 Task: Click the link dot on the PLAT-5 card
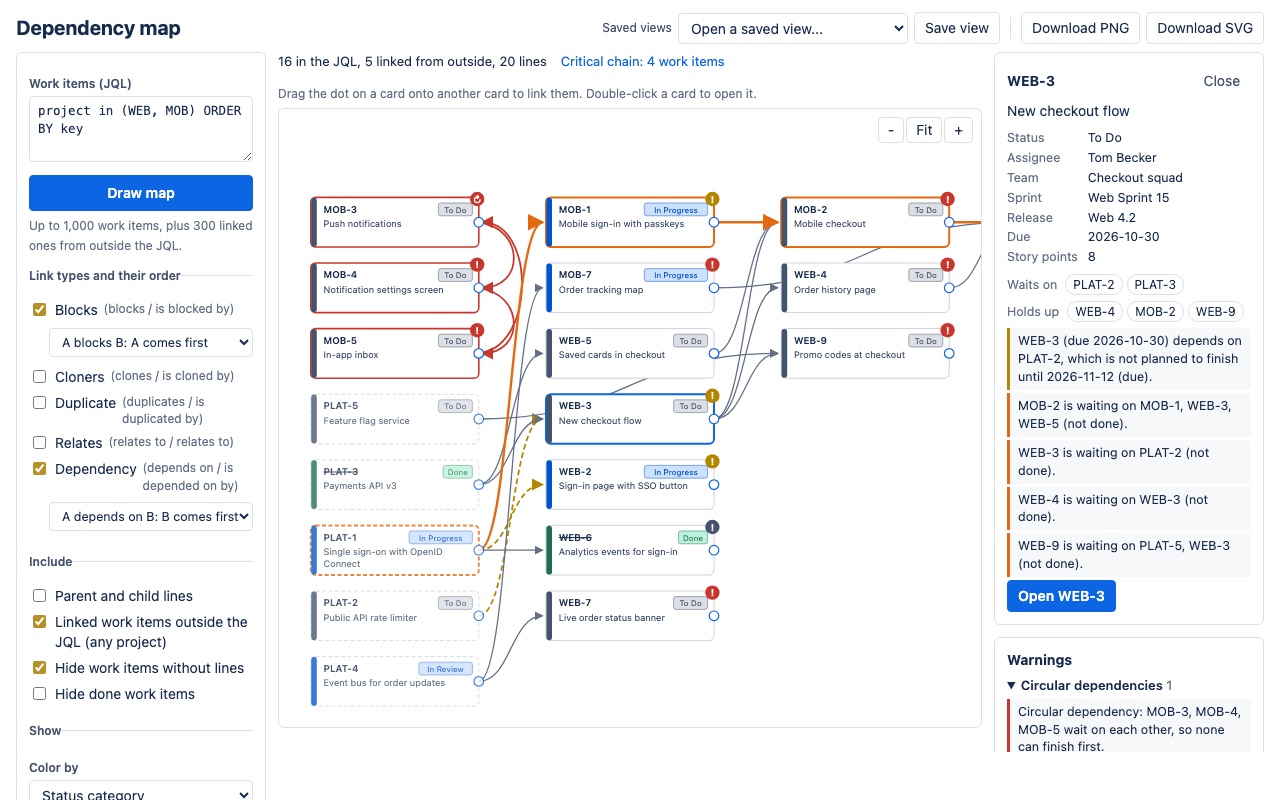point(479,419)
